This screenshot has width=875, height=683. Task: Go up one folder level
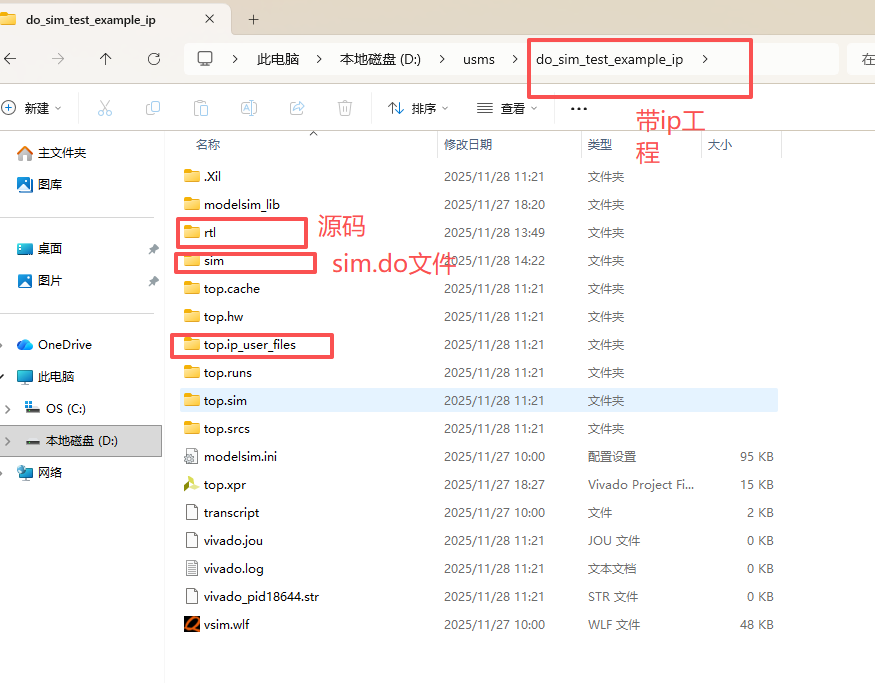(105, 59)
